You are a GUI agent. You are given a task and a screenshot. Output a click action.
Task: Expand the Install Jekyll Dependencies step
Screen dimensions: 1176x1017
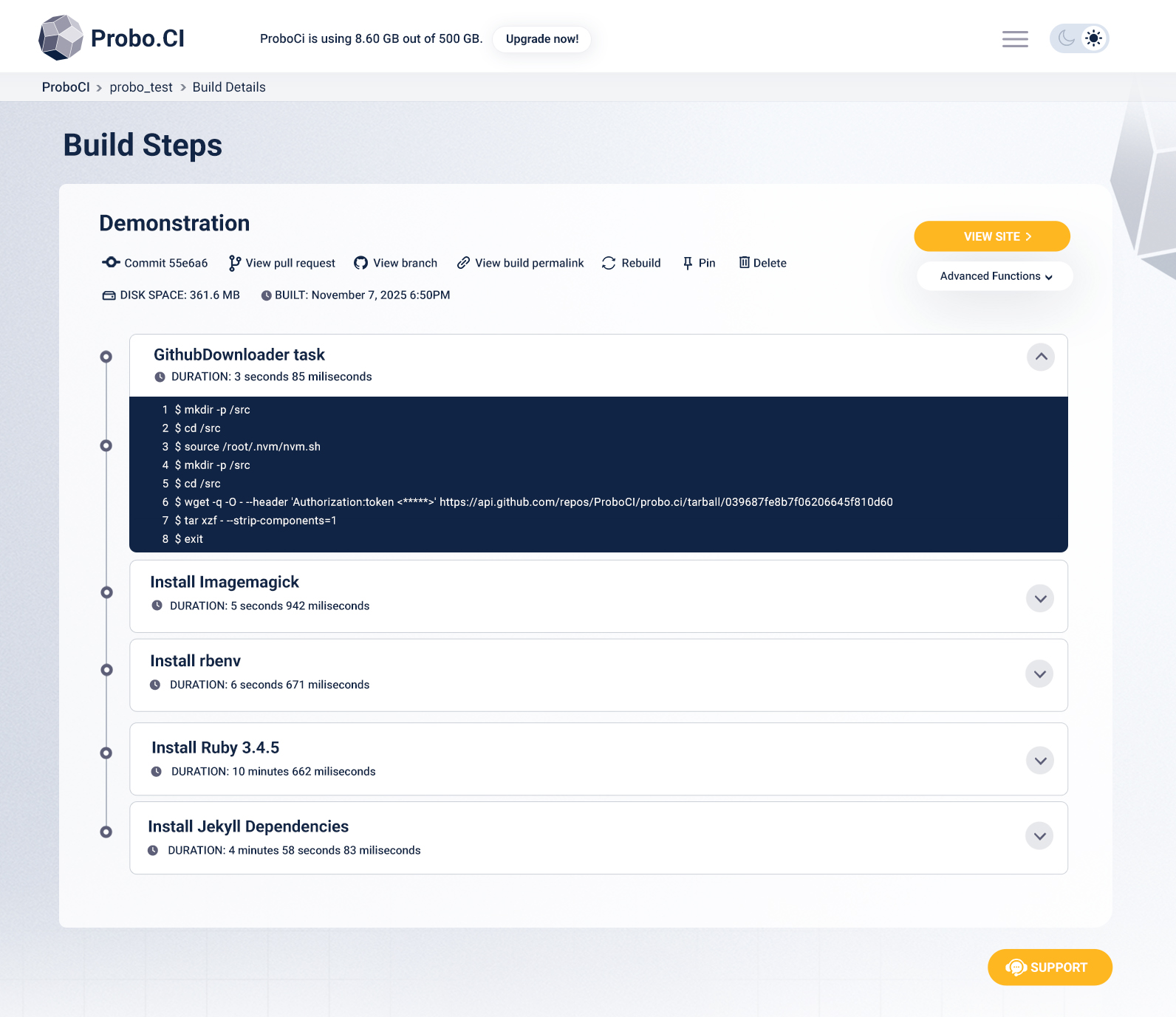1039,836
